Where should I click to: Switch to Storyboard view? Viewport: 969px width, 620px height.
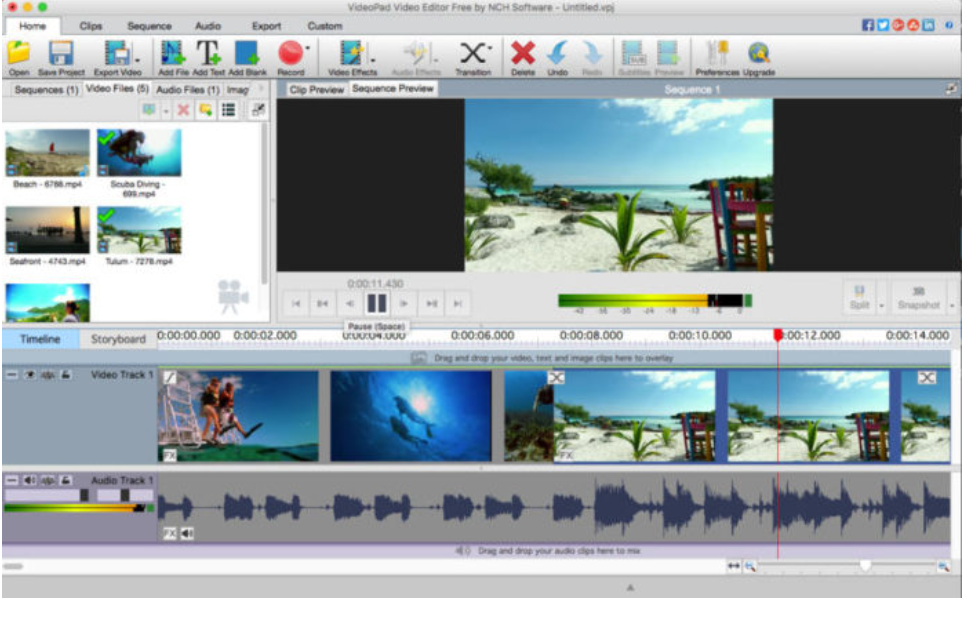118,339
